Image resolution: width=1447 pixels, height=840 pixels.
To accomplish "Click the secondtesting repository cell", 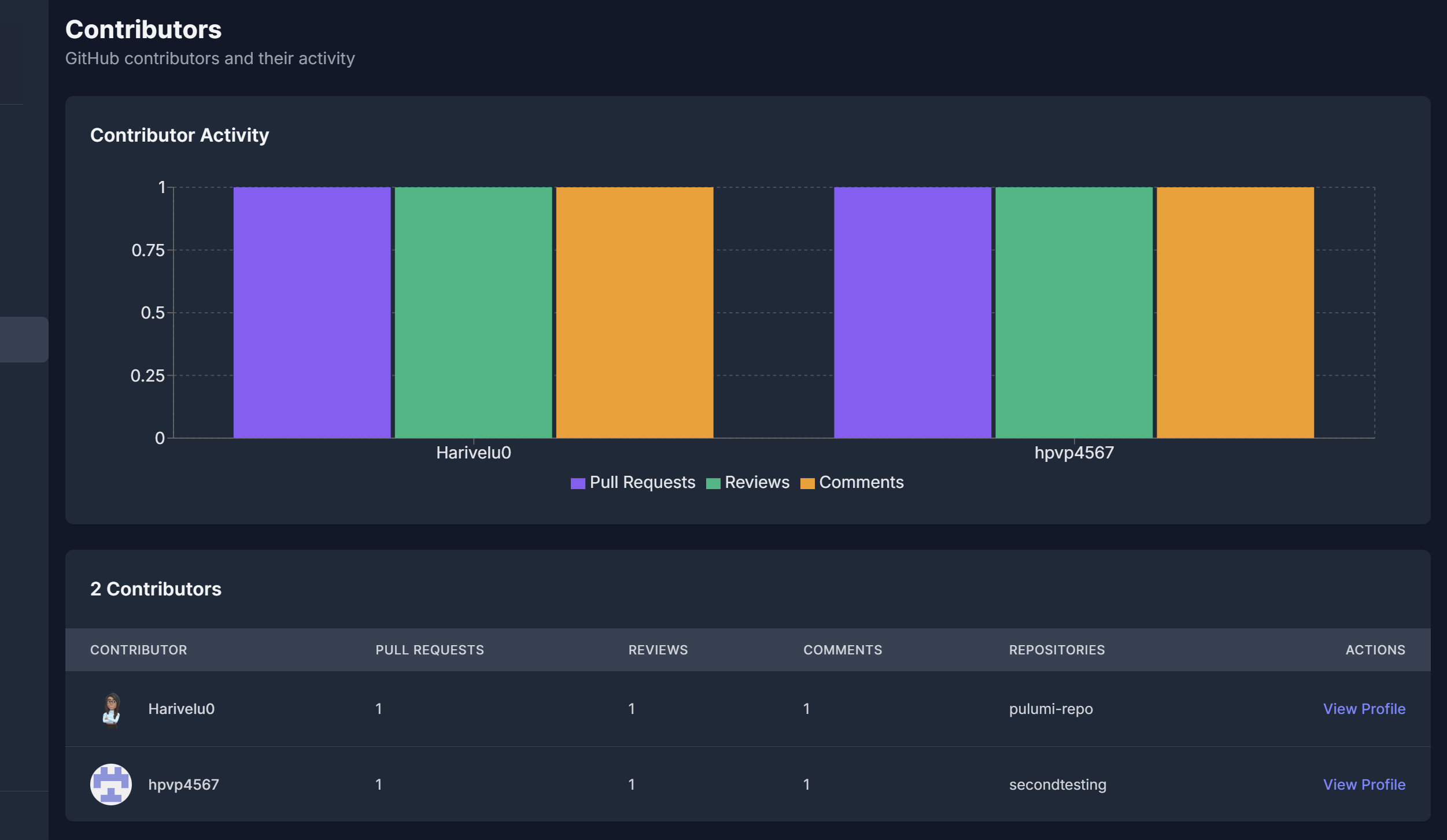I will click(1058, 785).
